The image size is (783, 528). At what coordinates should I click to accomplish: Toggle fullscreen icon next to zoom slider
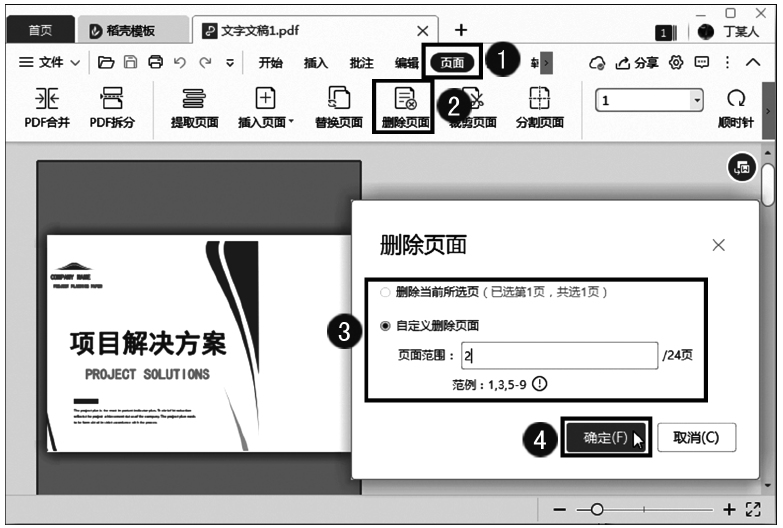(x=755, y=510)
